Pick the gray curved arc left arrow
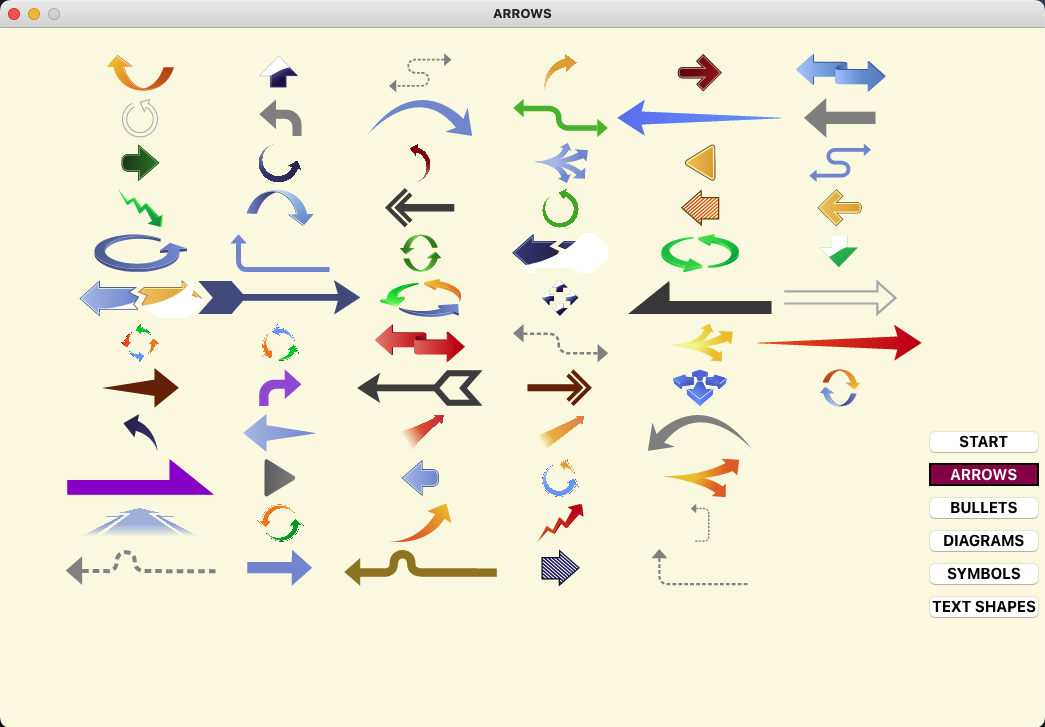Image resolution: width=1045 pixels, height=727 pixels. click(x=700, y=432)
